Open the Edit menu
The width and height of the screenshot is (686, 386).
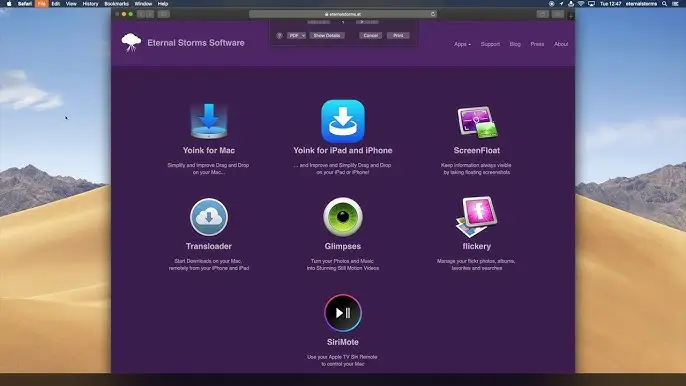(56, 4)
